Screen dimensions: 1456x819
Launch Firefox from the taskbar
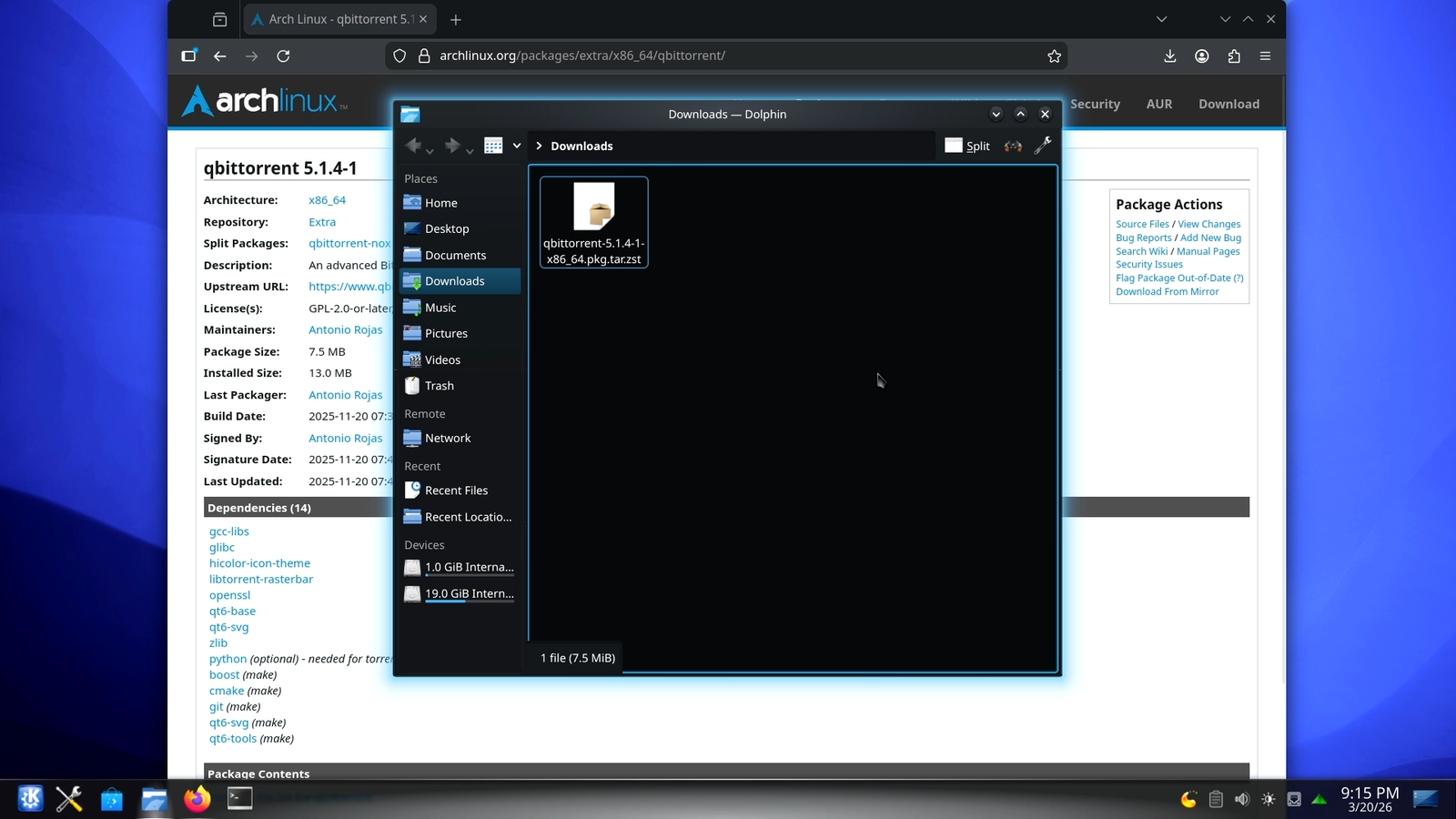(197, 799)
